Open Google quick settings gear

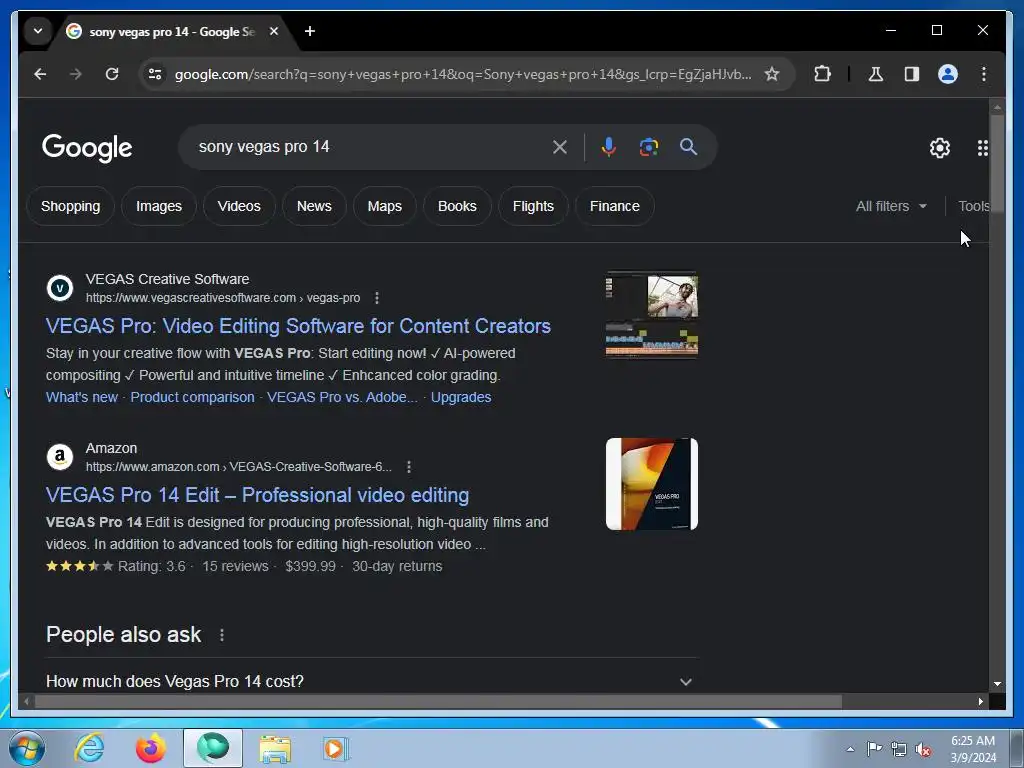940,148
